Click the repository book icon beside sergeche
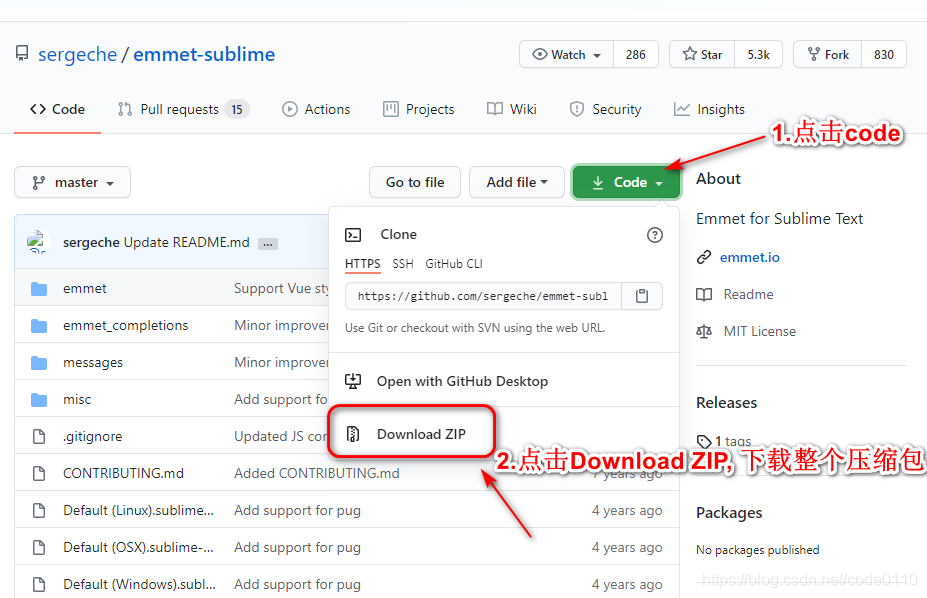This screenshot has height=598, width=927. click(22, 54)
